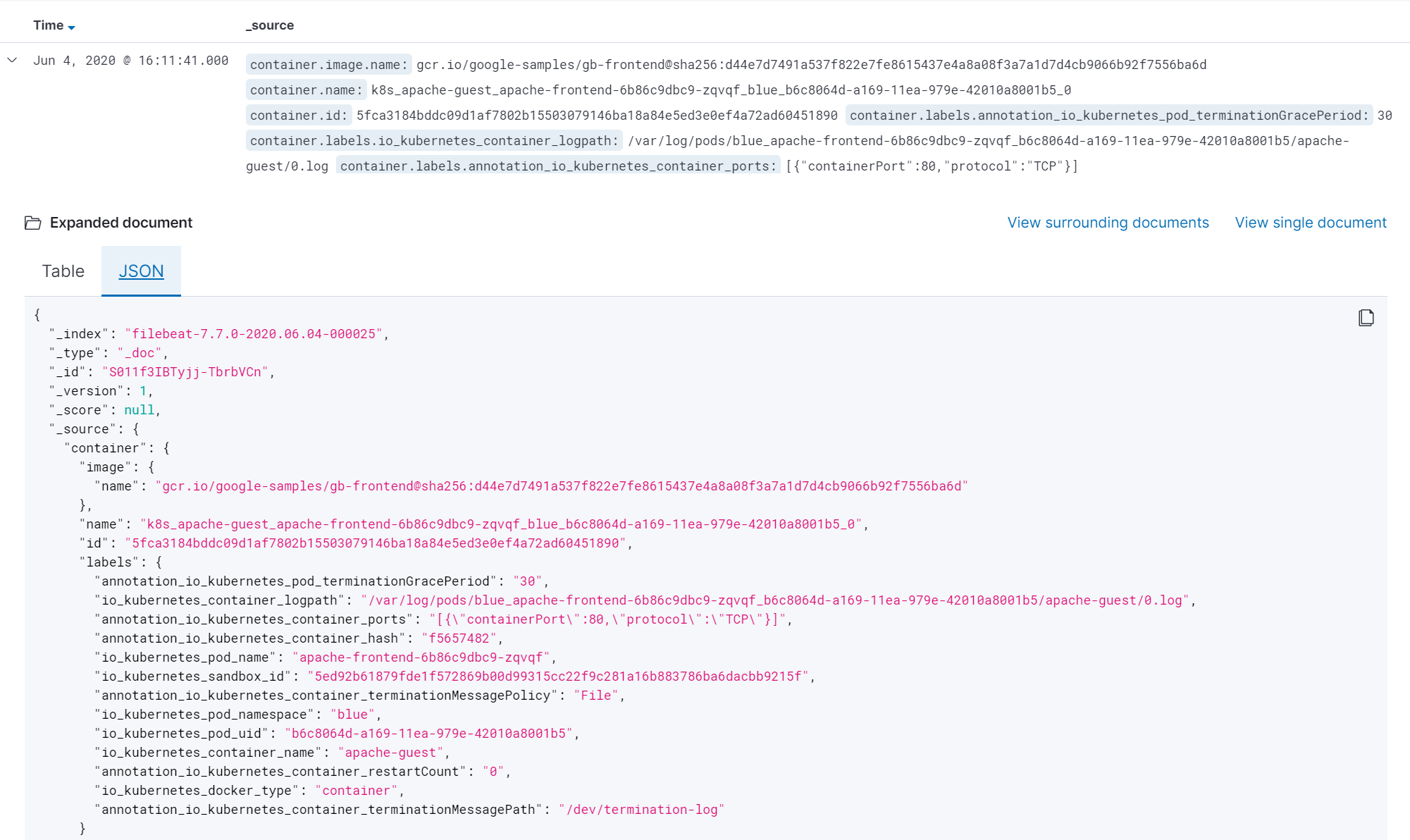
Task: Click container hash value f5657482
Action: 459,638
